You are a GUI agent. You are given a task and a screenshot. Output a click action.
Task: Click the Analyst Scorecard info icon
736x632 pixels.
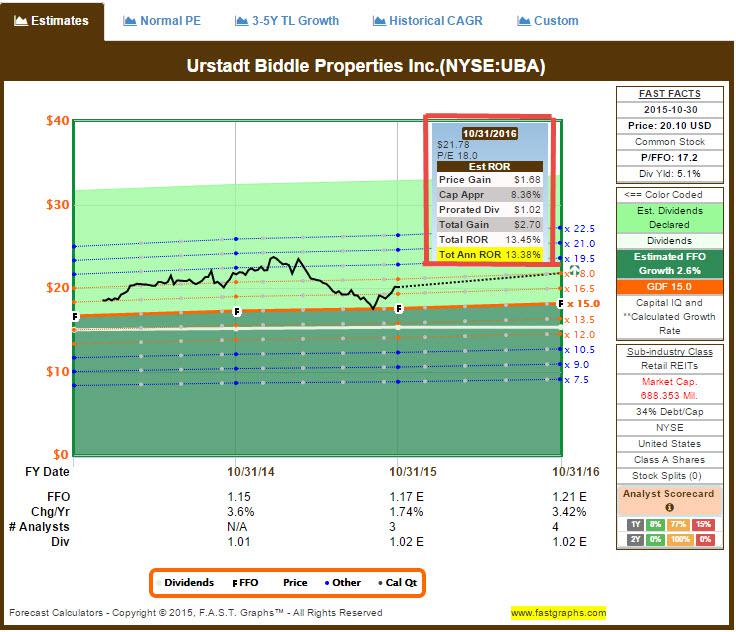tap(669, 508)
